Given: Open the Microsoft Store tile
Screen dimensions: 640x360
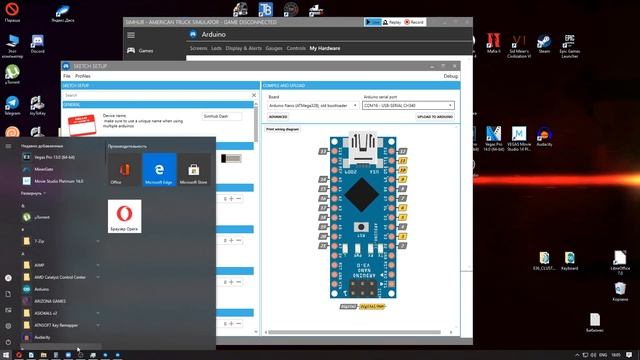Looking at the screenshot, I should pos(193,170).
